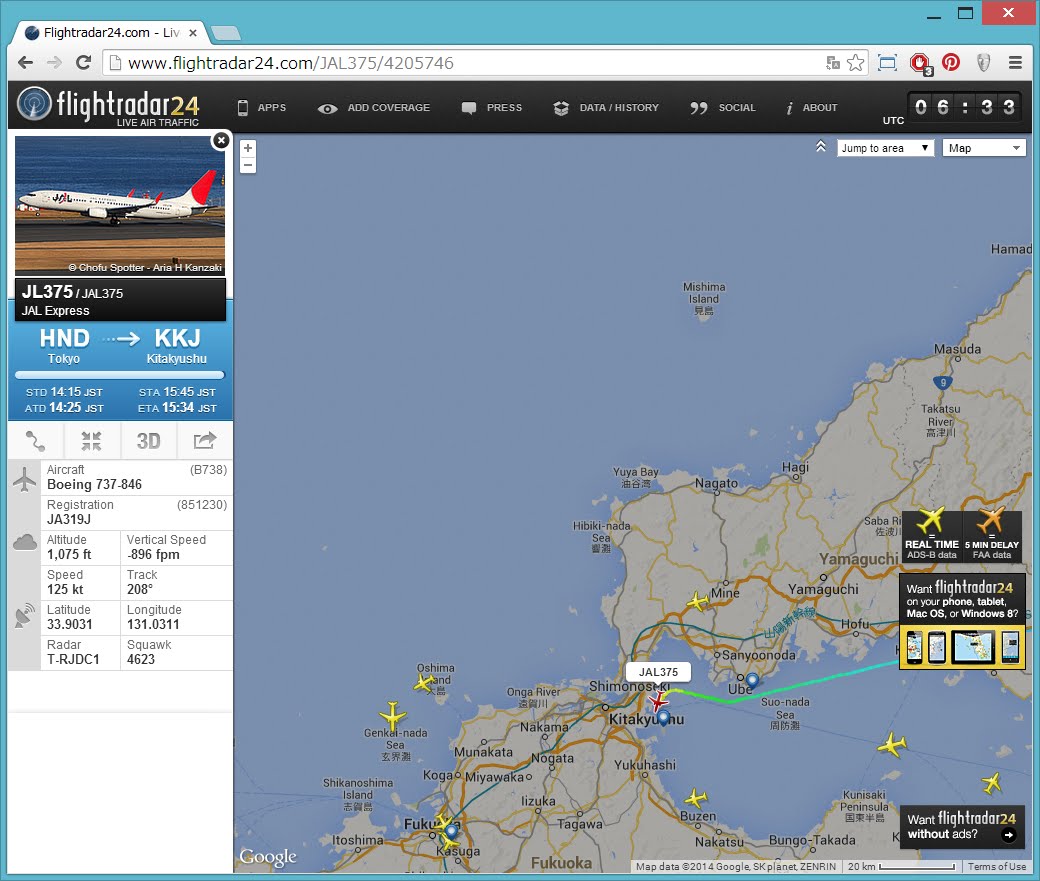
Task: Click the squawk code 4623
Action: point(141,659)
